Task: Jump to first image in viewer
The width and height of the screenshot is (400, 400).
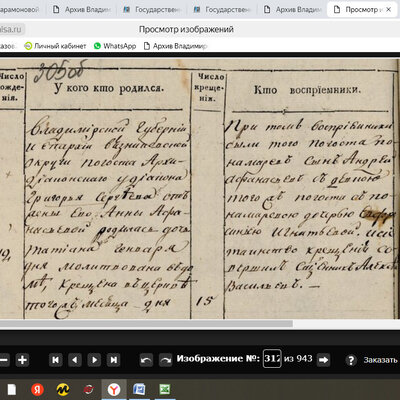Action: pyautogui.click(x=56, y=360)
